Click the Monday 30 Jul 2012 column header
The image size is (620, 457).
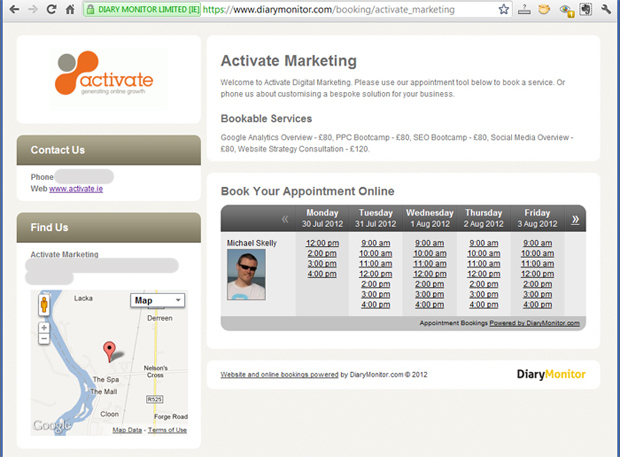322,218
